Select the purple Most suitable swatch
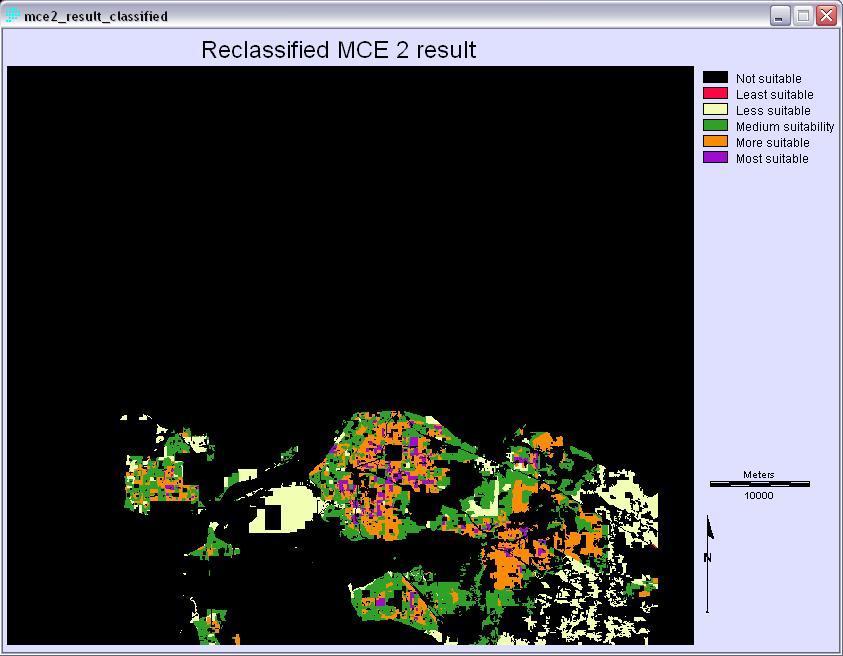843x656 pixels. pos(715,158)
